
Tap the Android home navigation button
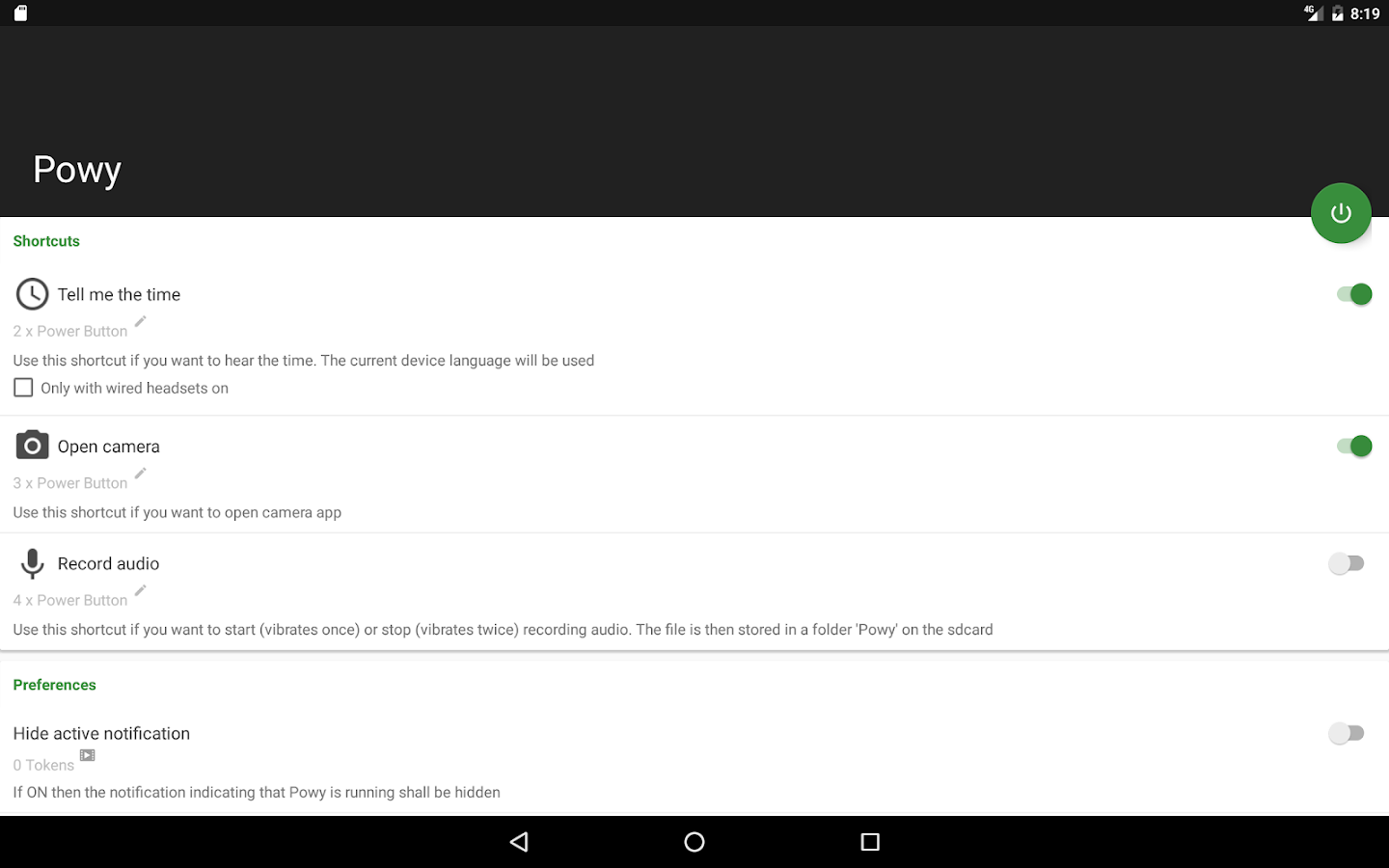coord(694,842)
